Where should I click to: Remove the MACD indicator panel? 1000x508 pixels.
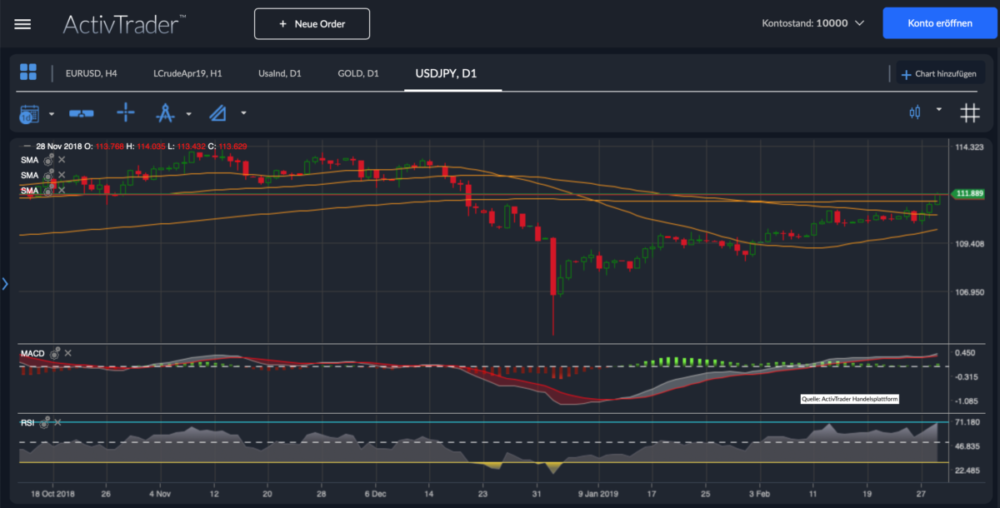click(x=68, y=353)
